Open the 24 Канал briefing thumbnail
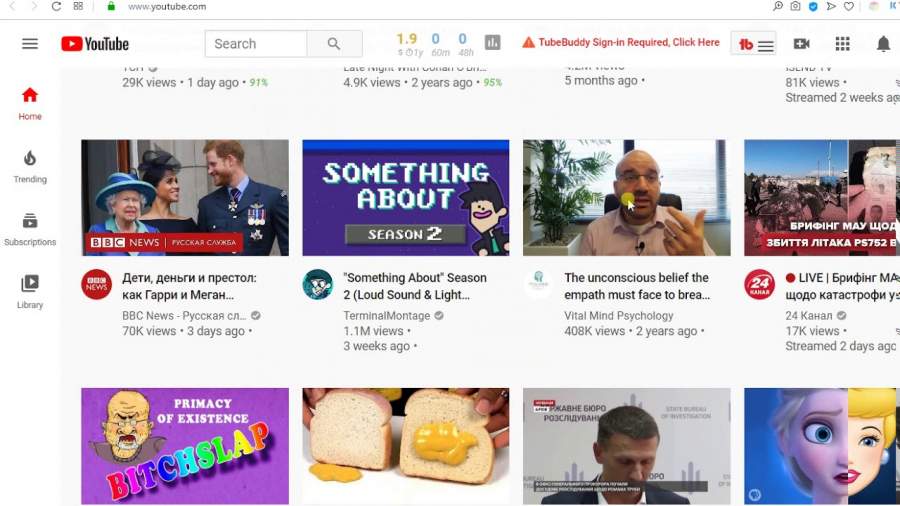The height and width of the screenshot is (506, 900). pyautogui.click(x=822, y=197)
